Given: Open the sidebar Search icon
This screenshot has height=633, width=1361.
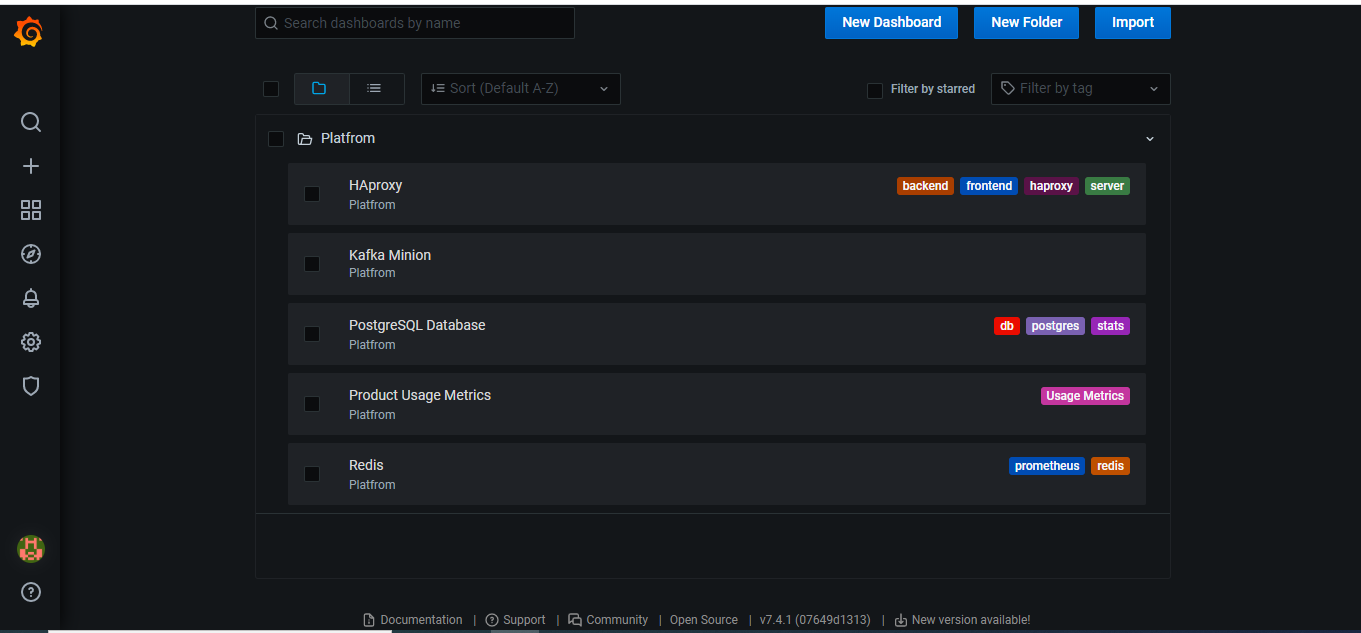Looking at the screenshot, I should (31, 122).
